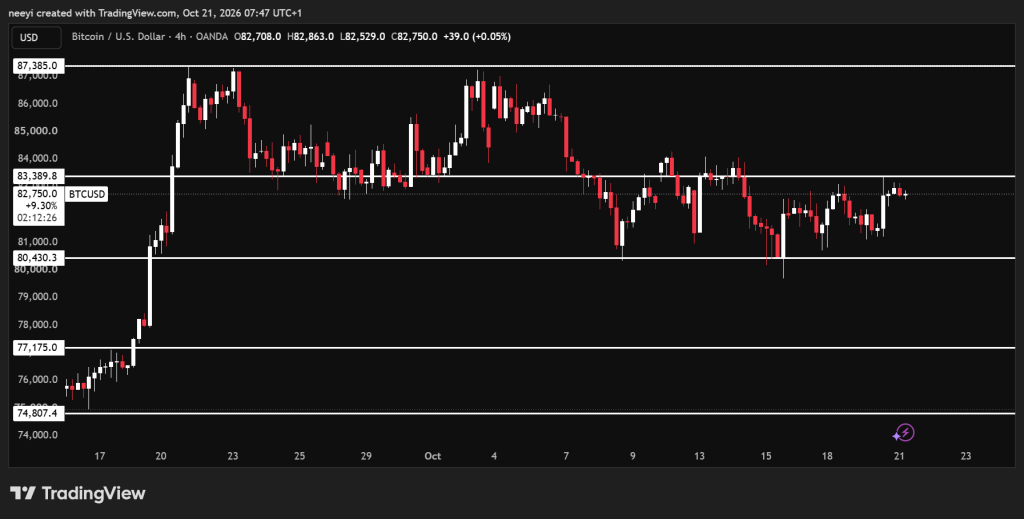Click the +9.30% change label
The width and height of the screenshot is (1024, 519).
click(x=39, y=206)
